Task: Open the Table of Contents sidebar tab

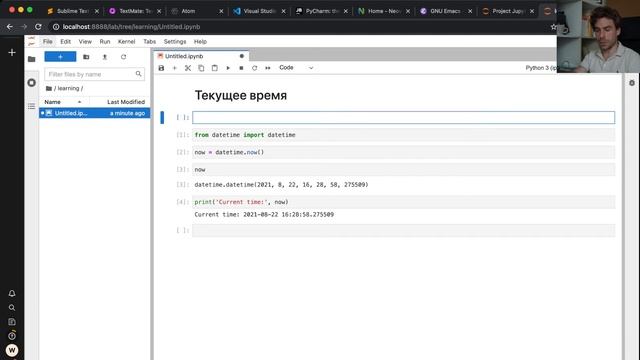Action: click(31, 106)
